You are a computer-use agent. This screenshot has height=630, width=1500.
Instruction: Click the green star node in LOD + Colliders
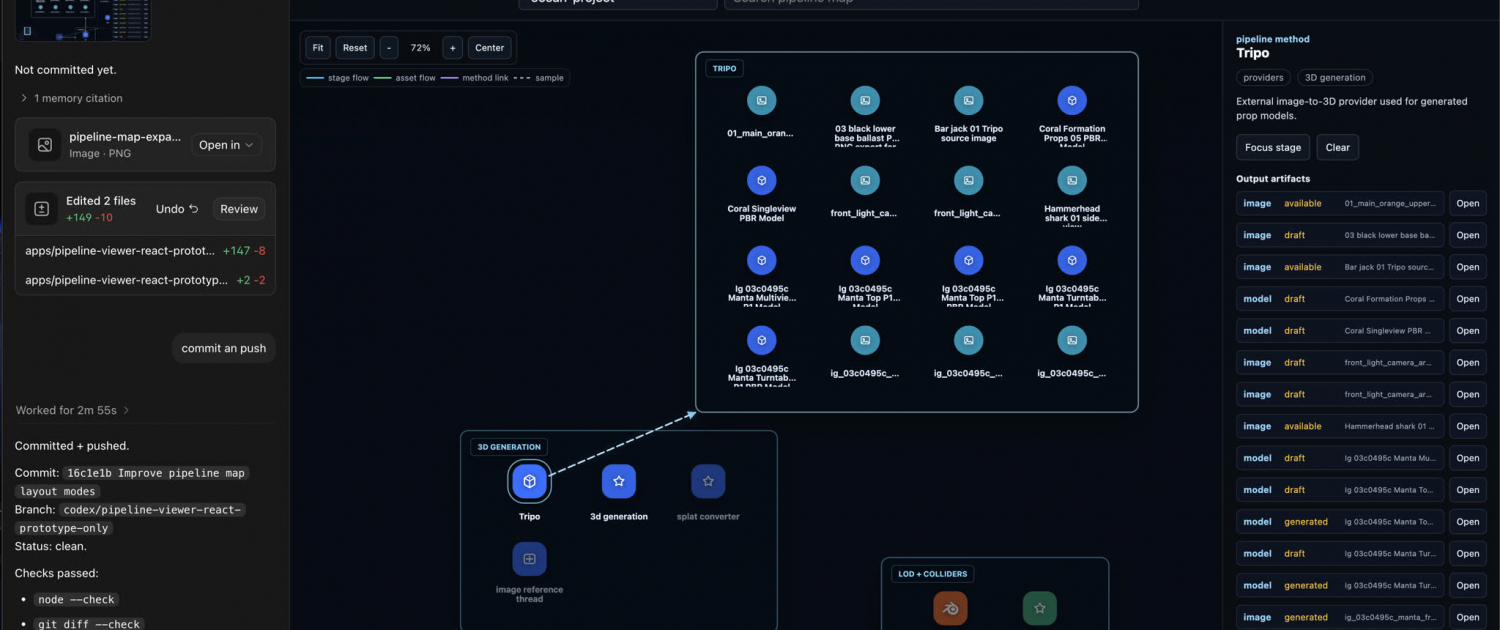click(1040, 608)
